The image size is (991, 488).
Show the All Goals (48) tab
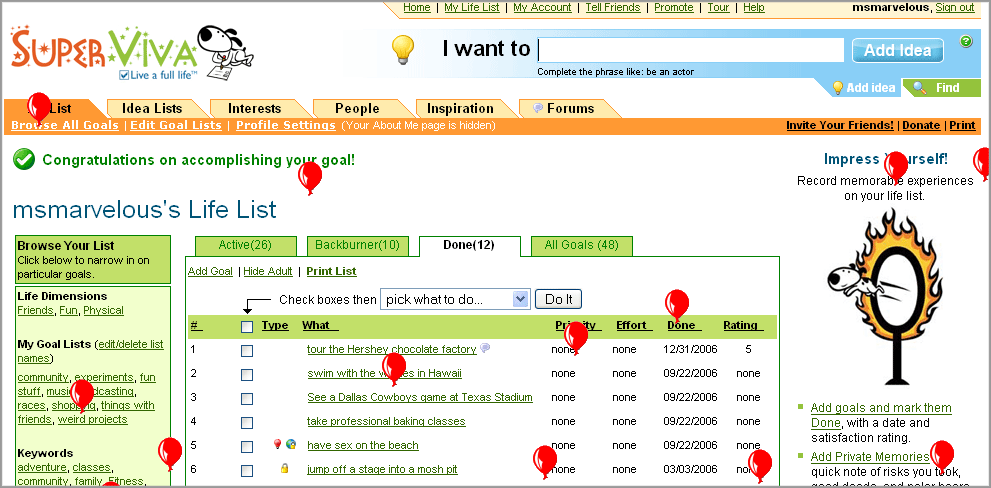[581, 245]
